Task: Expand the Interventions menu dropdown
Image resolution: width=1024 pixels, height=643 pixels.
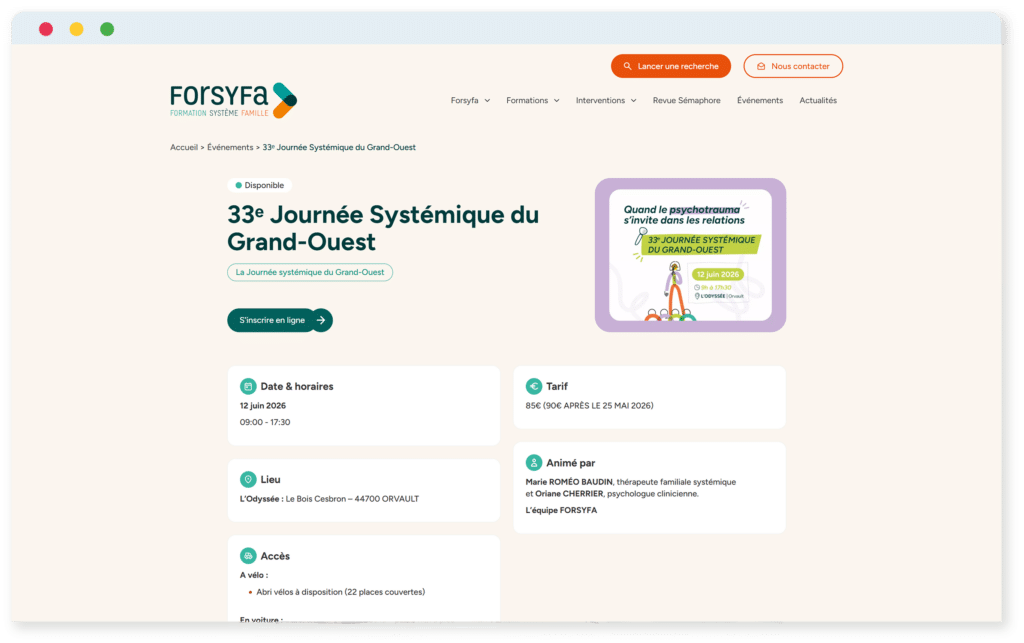Action: (x=606, y=101)
